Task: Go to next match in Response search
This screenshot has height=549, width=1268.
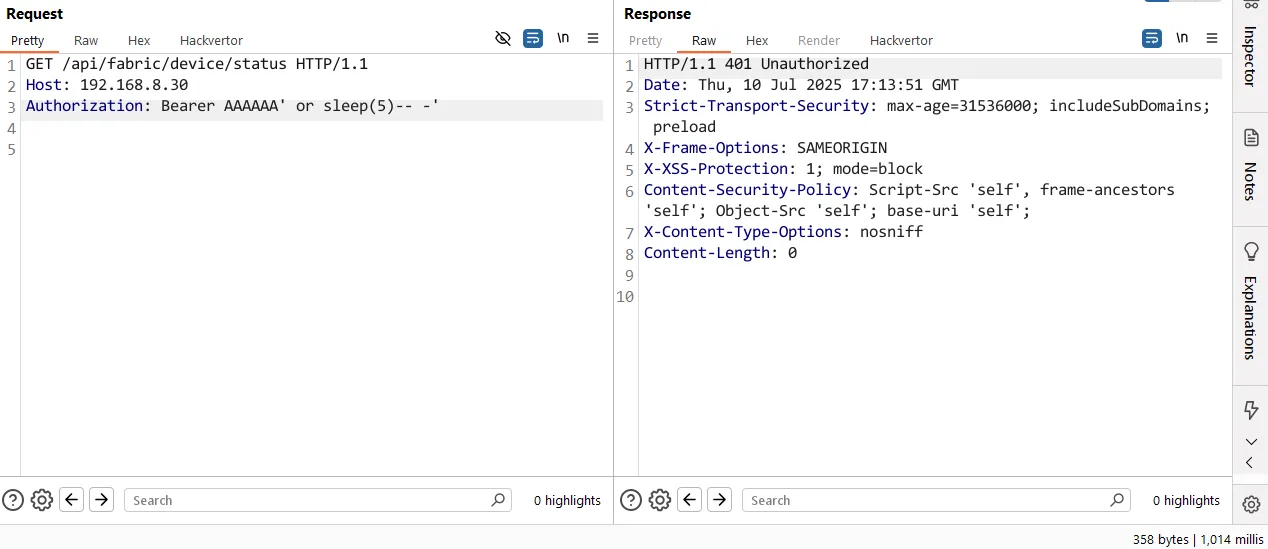Action: coord(719,500)
